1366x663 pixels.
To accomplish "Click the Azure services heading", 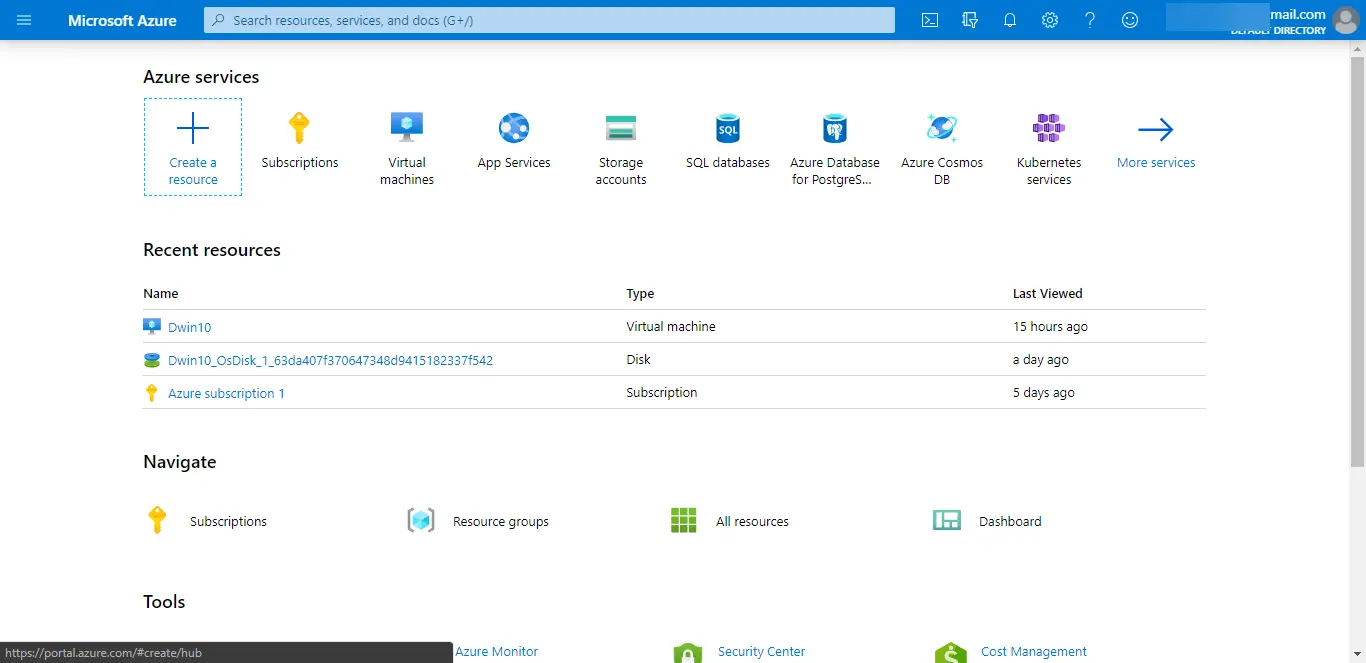I will (x=201, y=77).
